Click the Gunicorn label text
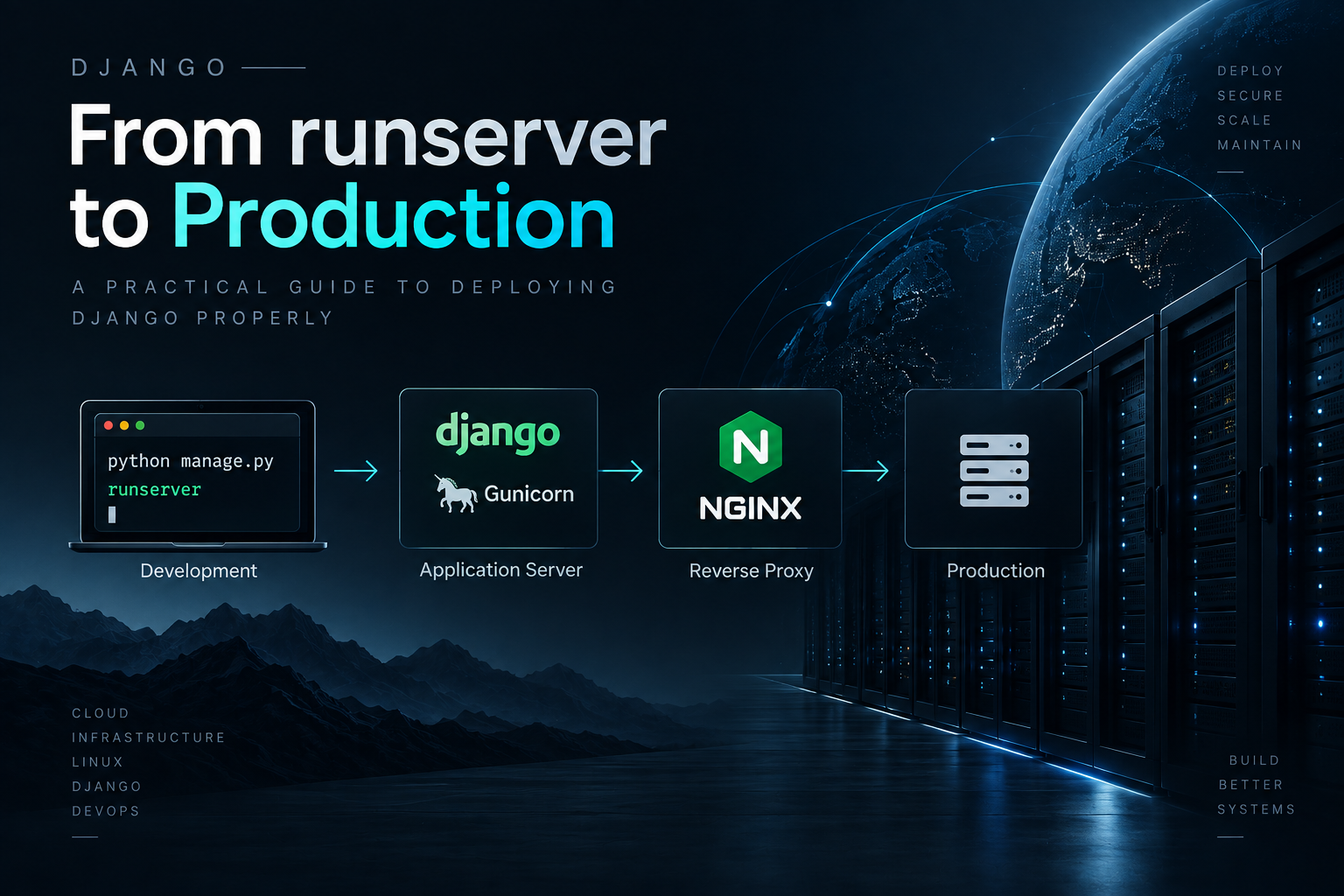The height and width of the screenshot is (896, 1344). tap(528, 494)
